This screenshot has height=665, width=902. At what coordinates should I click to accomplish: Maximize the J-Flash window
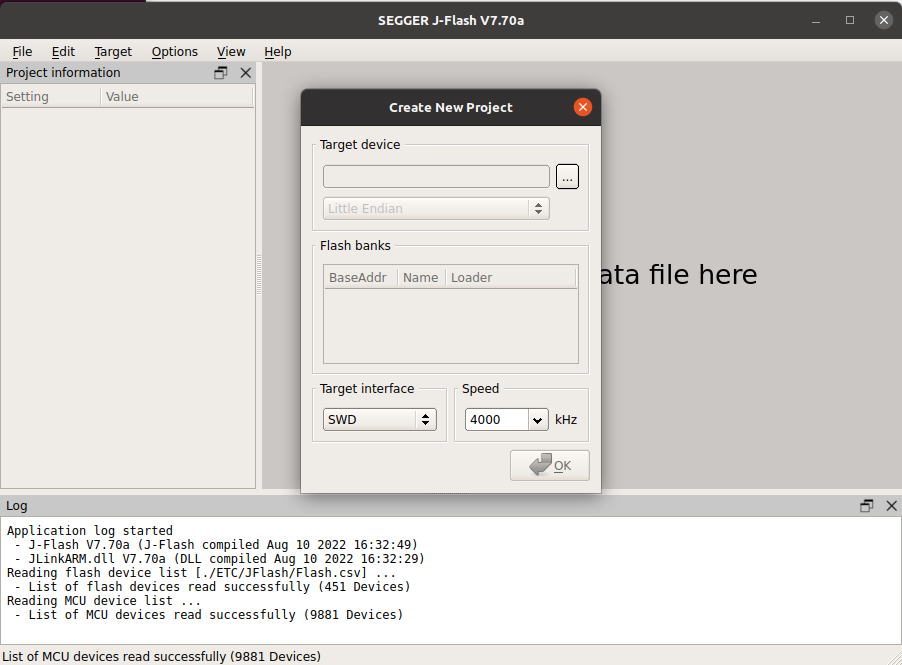[850, 21]
